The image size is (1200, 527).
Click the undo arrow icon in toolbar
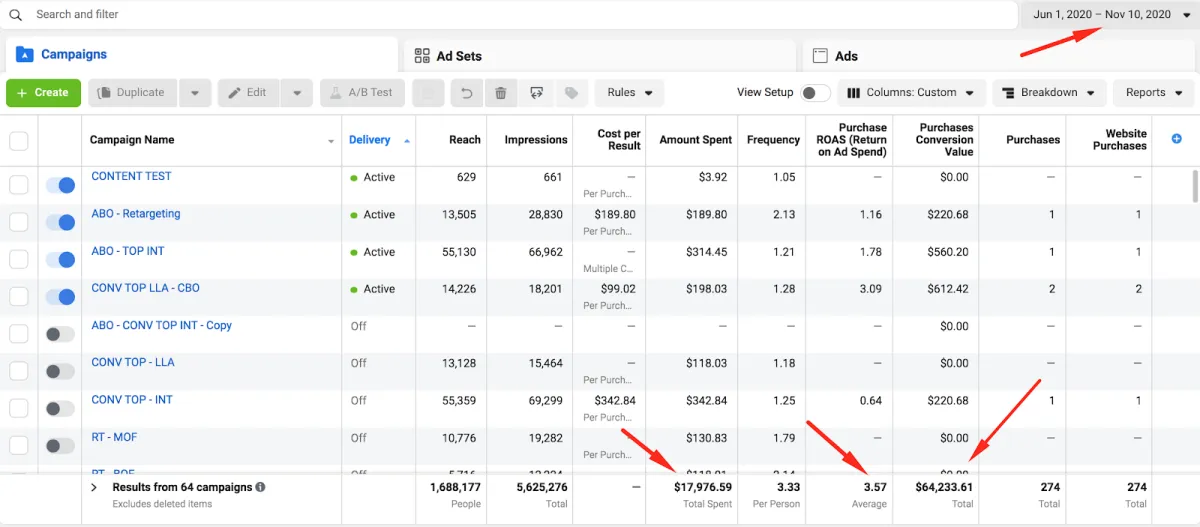465,93
